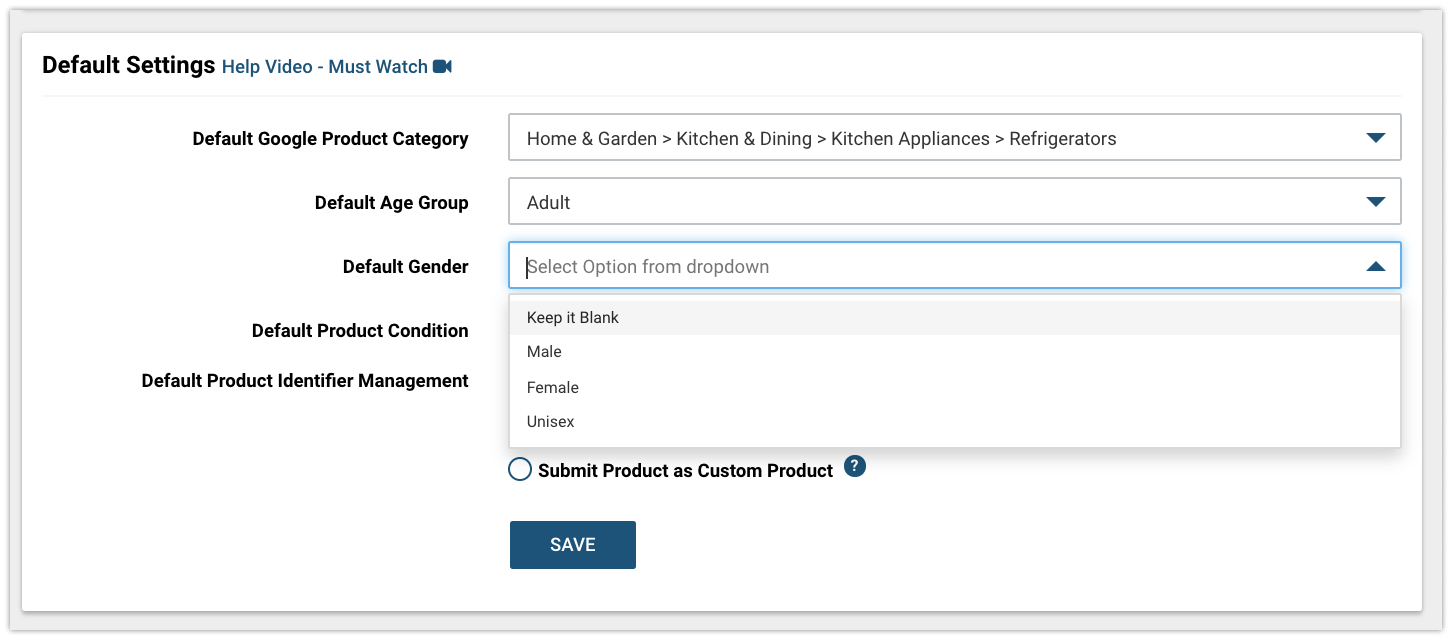Viewport: 1452px width, 640px height.
Task: Expand the Default Age Group dropdown arrow
Action: [x=1375, y=202]
